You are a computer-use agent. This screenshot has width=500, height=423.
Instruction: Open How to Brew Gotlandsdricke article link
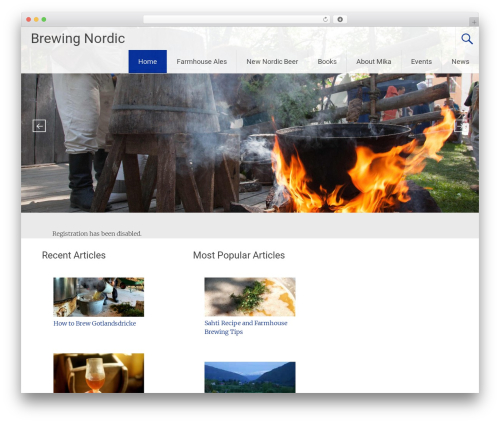[x=95, y=323]
